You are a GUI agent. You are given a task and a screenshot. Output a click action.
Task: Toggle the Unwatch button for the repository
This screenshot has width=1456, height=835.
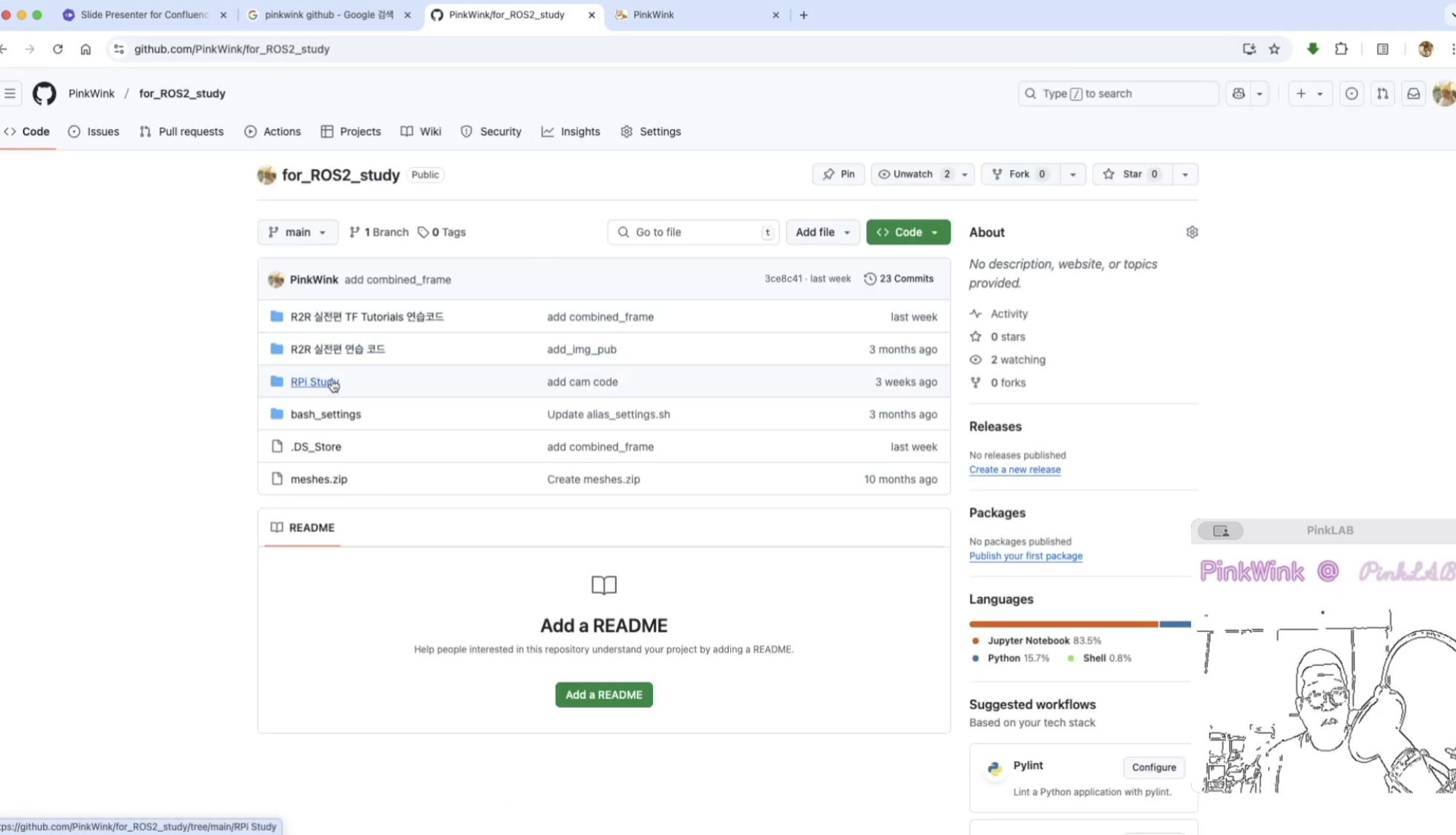(912, 174)
